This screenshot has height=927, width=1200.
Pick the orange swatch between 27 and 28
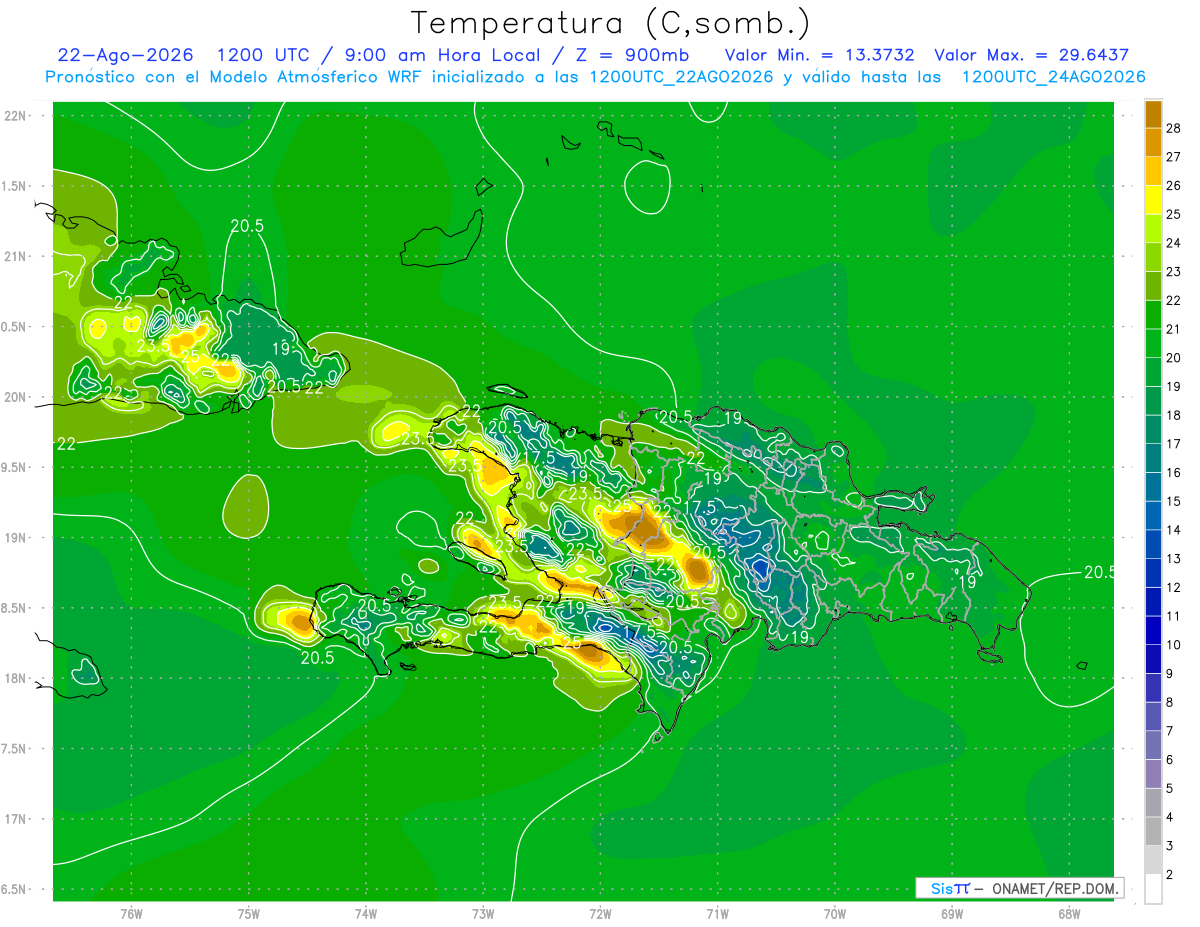[x=1153, y=142]
